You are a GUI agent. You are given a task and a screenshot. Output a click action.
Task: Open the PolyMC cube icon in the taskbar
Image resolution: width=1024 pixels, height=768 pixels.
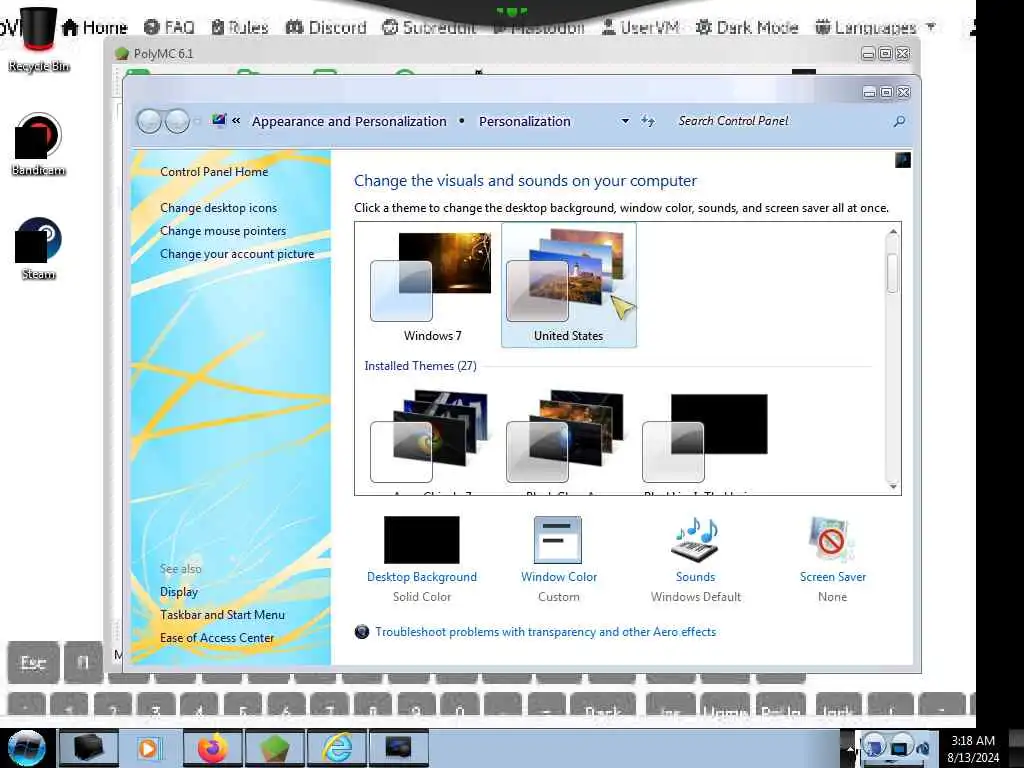coord(275,748)
